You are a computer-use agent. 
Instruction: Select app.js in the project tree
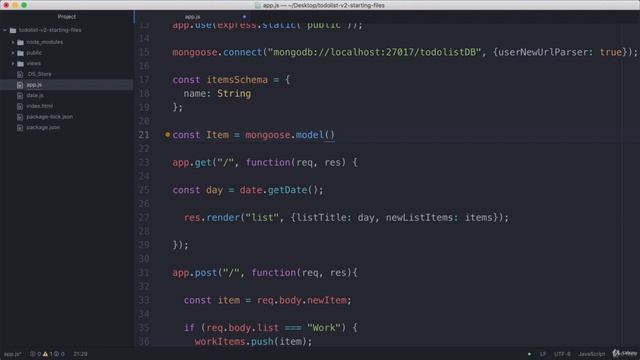coord(34,85)
